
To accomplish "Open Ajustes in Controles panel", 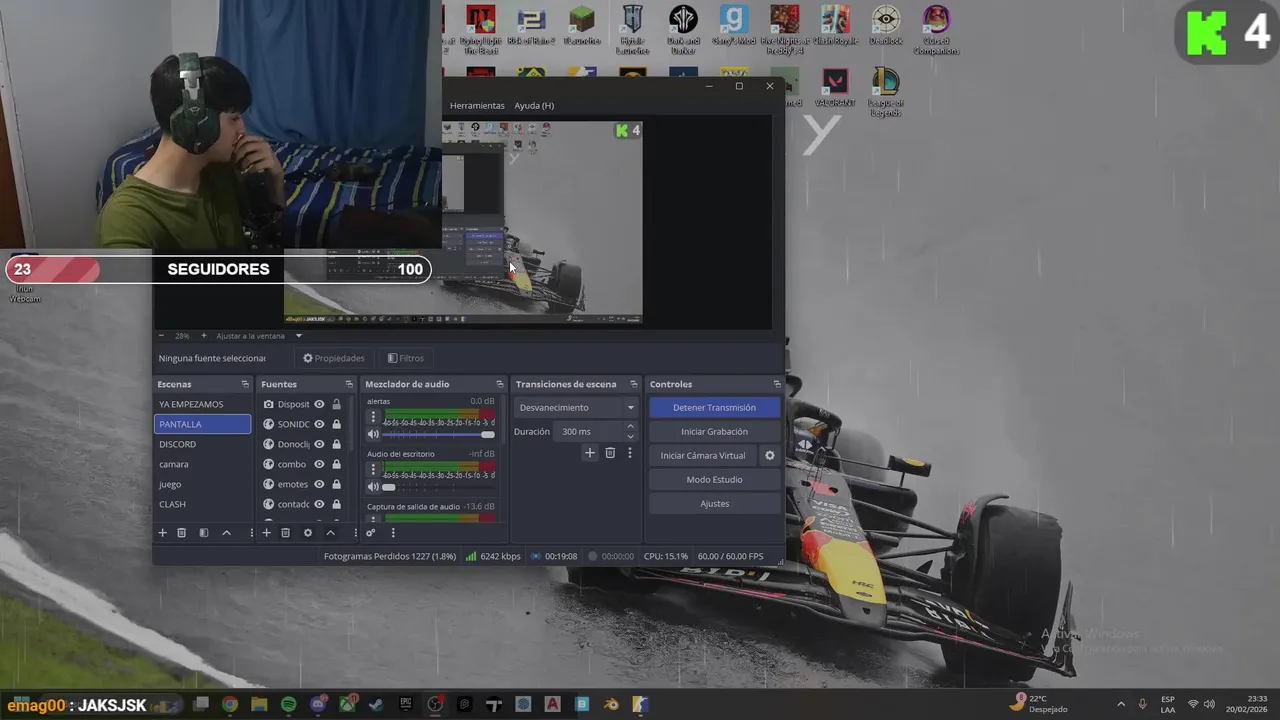I will point(714,504).
